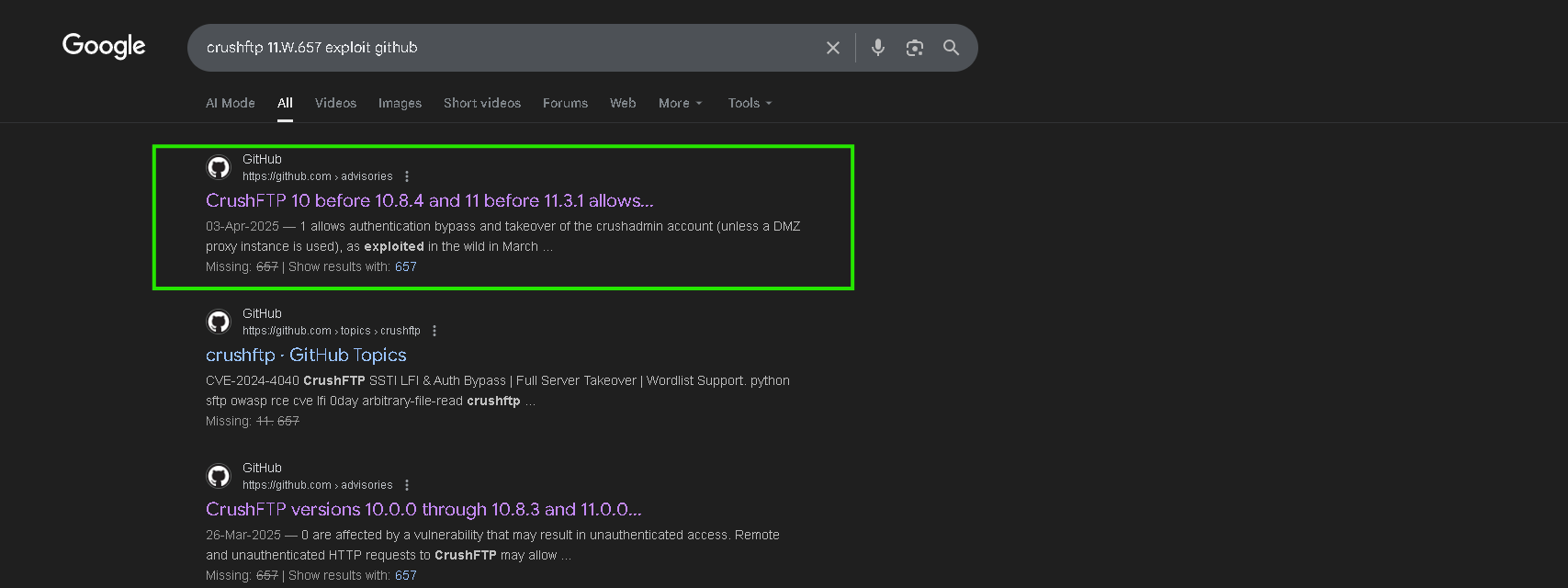1568x588 pixels.
Task: Click the snippet text starting "CVE-2024-4040 CrushFTP SSTI"
Action: coord(498,390)
